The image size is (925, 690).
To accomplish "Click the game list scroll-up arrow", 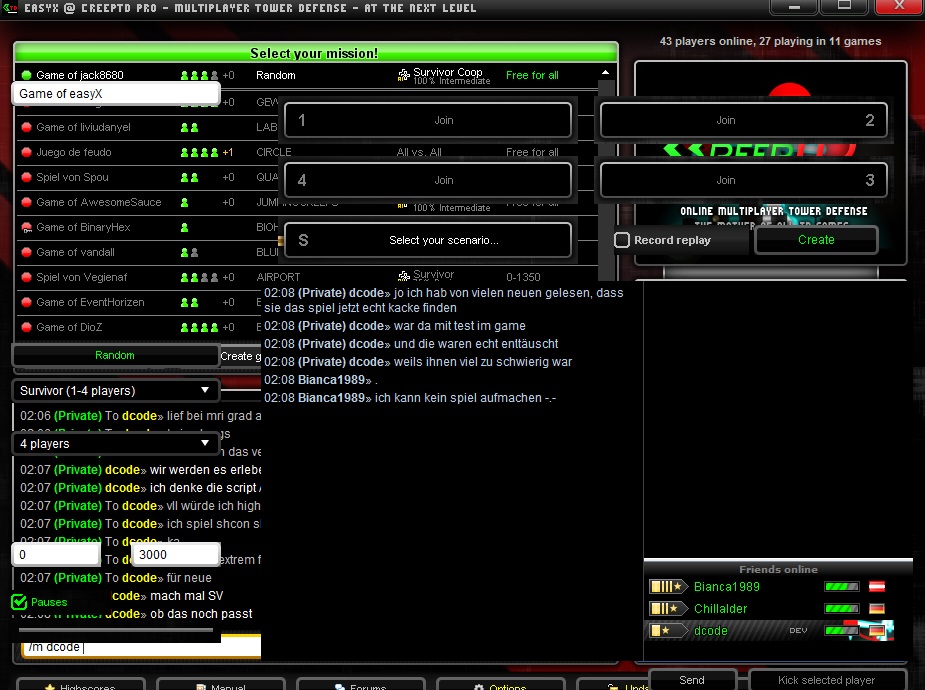I will (x=605, y=73).
